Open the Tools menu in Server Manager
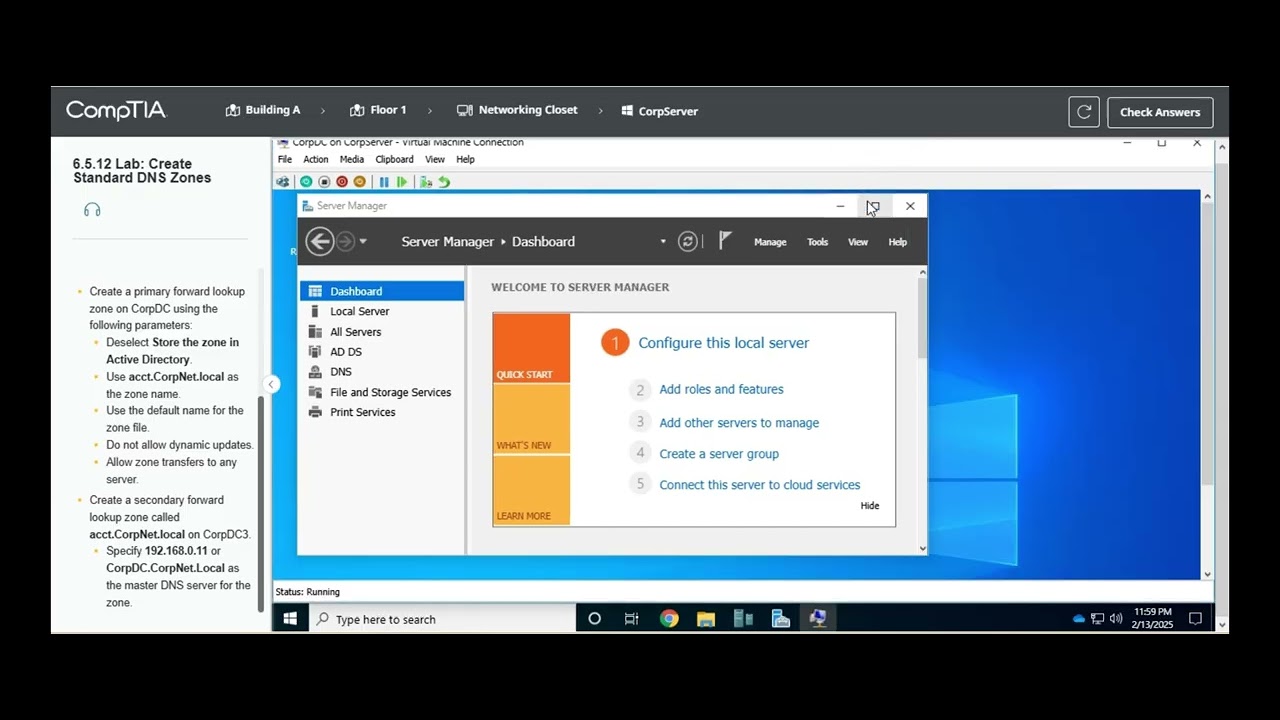This screenshot has width=1280, height=720. [818, 242]
